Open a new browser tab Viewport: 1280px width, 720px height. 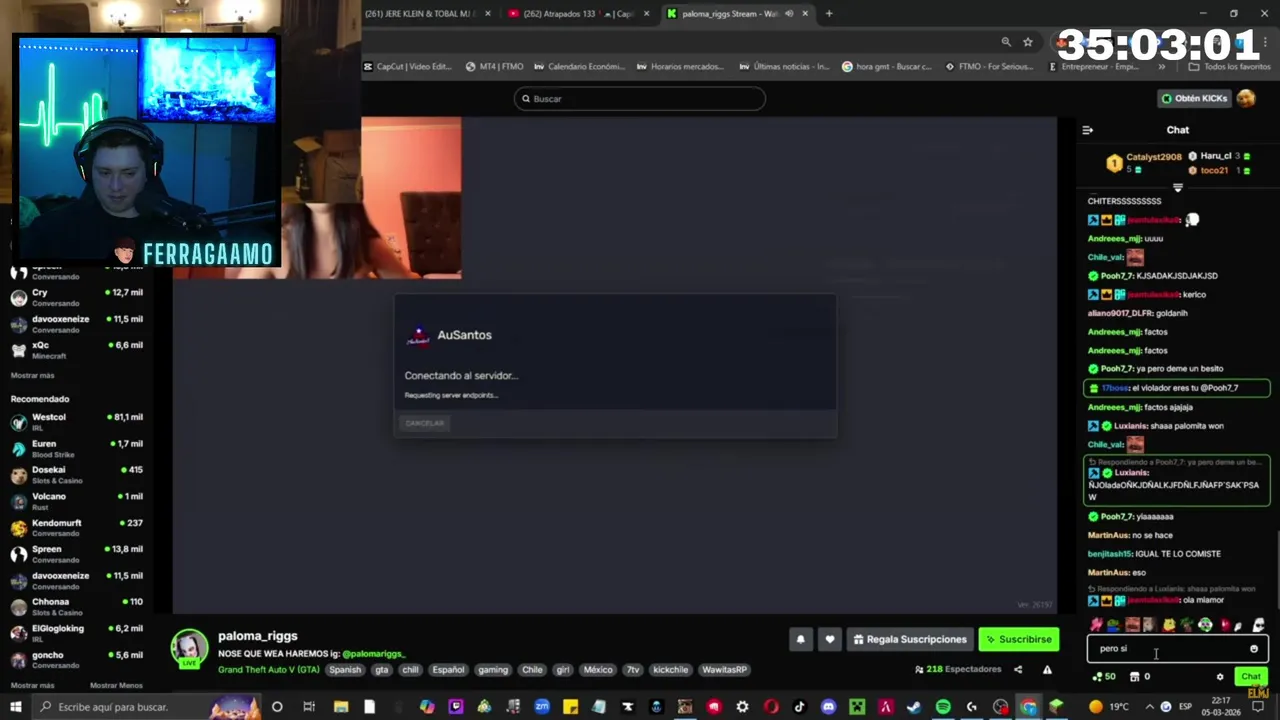[829, 14]
